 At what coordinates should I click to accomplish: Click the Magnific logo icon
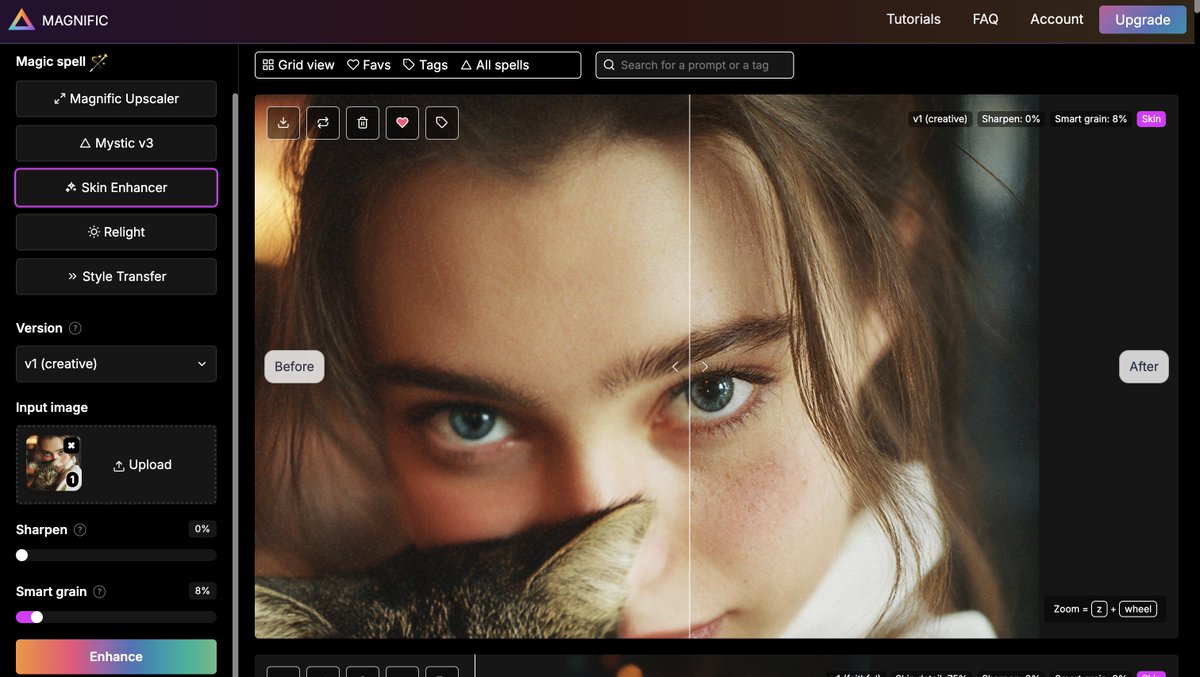23,20
